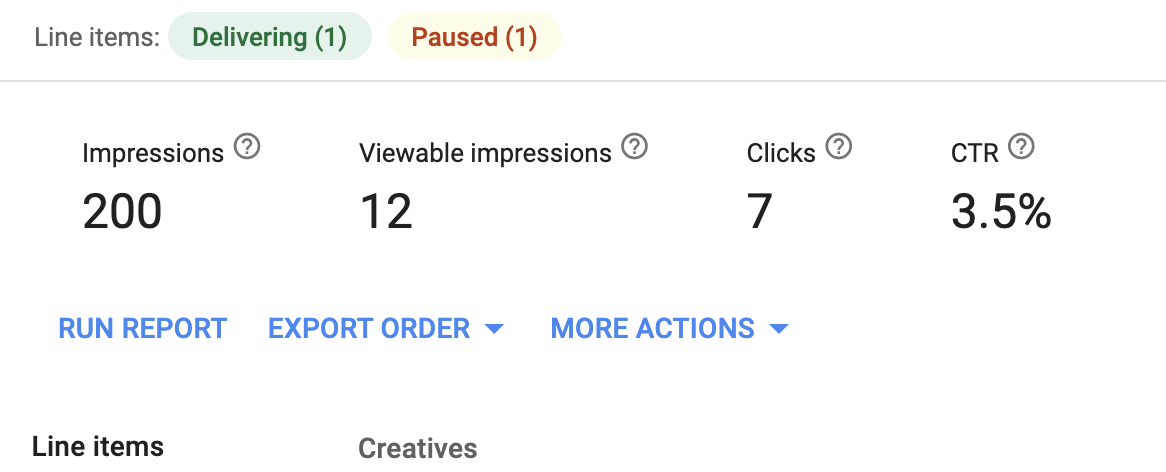Toggle the Paused (1) status filter
This screenshot has height=472, width=1166.
[474, 36]
